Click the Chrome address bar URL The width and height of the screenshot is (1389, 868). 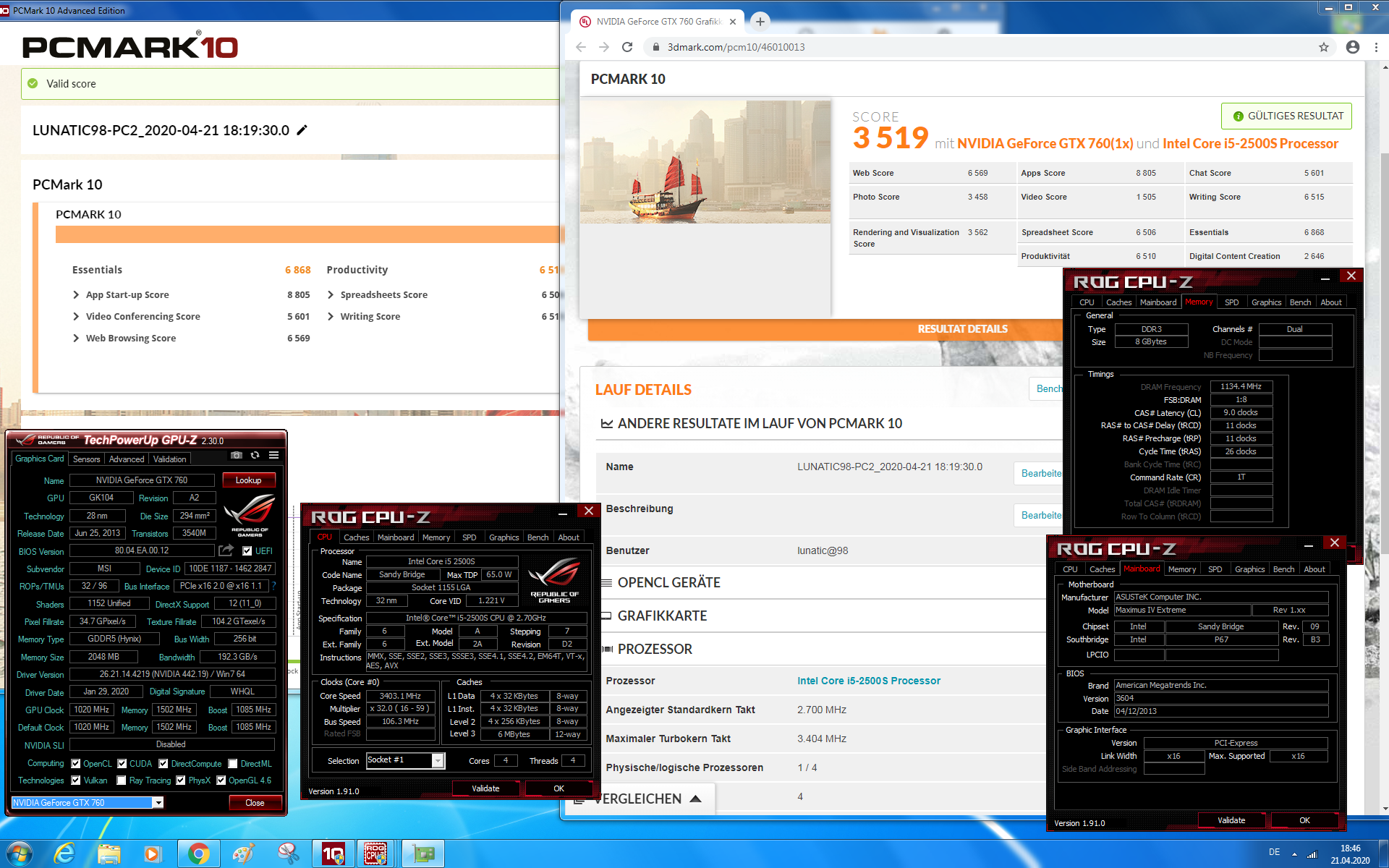coord(736,47)
